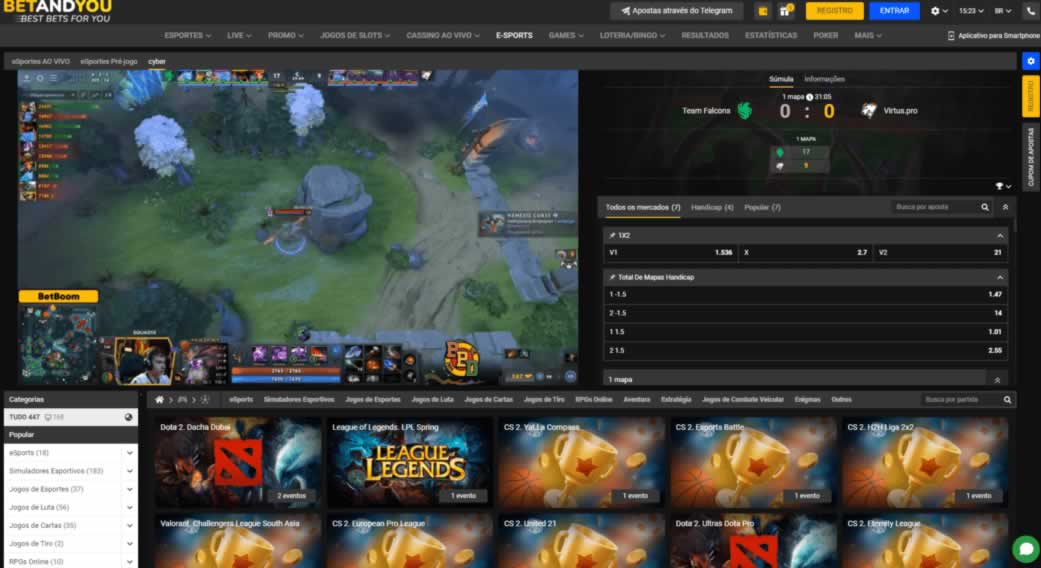Screen dimensions: 1041x568
Task: Click the home icon in the games breadcrumb
Action: 159,399
